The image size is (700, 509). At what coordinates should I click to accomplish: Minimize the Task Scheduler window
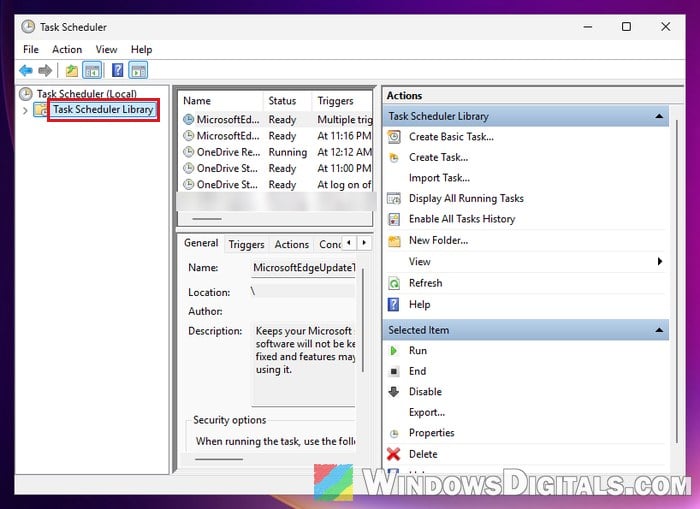coord(588,27)
